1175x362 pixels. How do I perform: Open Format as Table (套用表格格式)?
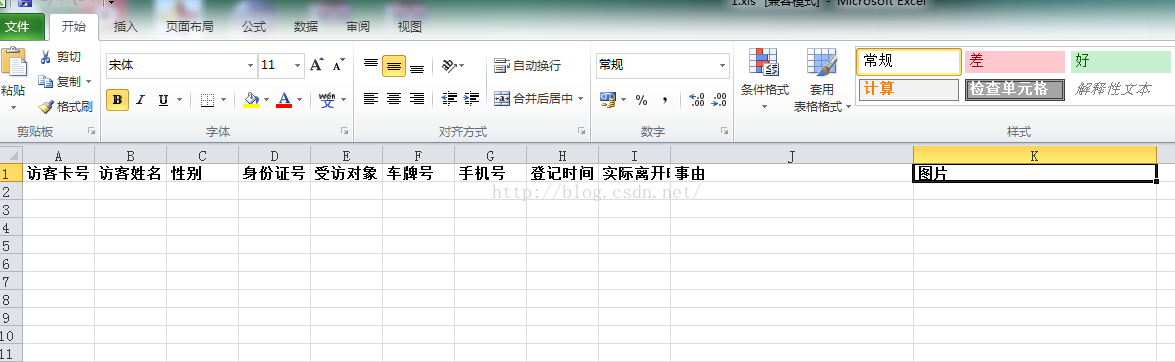tap(822, 79)
